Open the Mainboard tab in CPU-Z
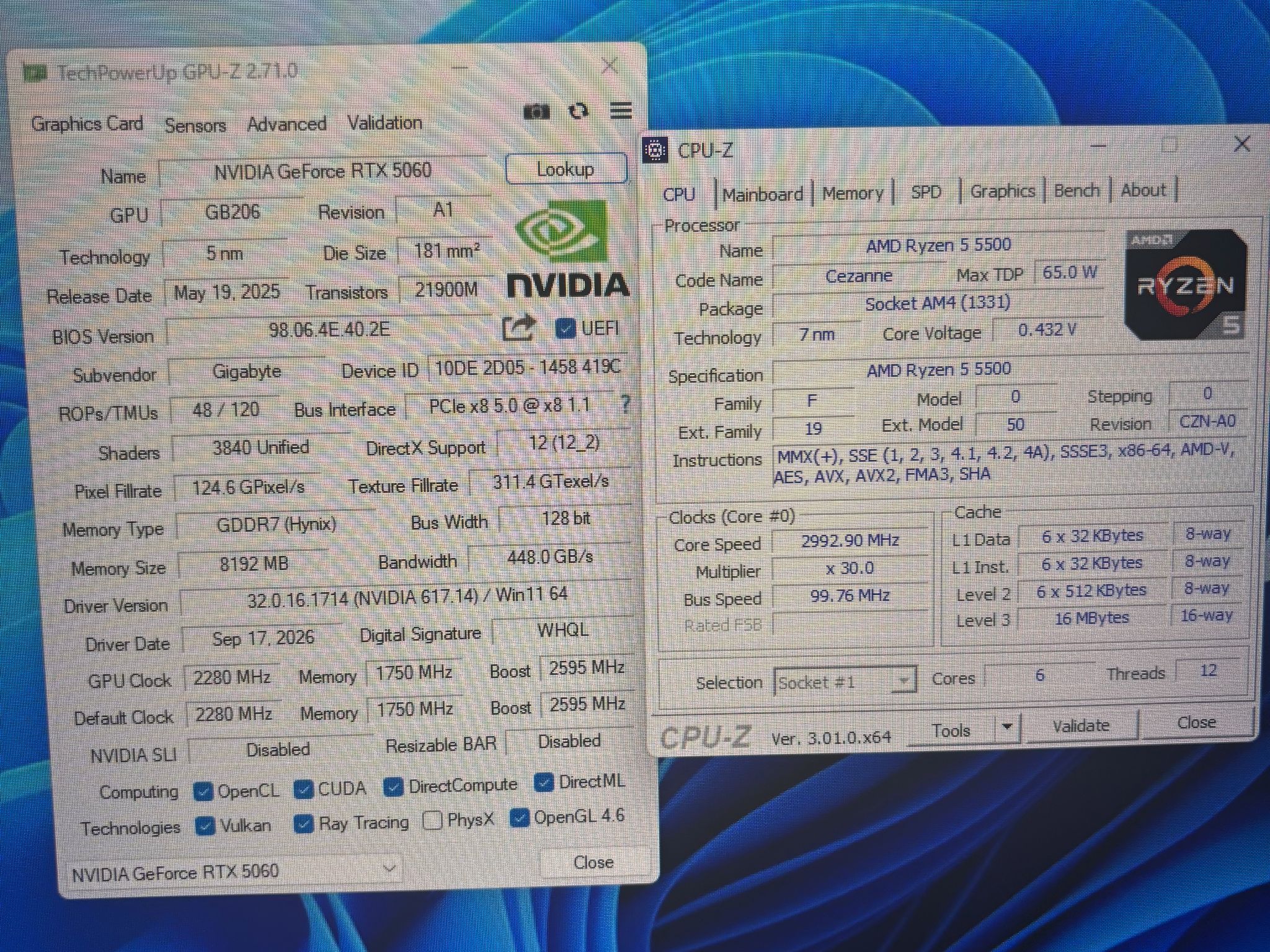 click(x=762, y=195)
